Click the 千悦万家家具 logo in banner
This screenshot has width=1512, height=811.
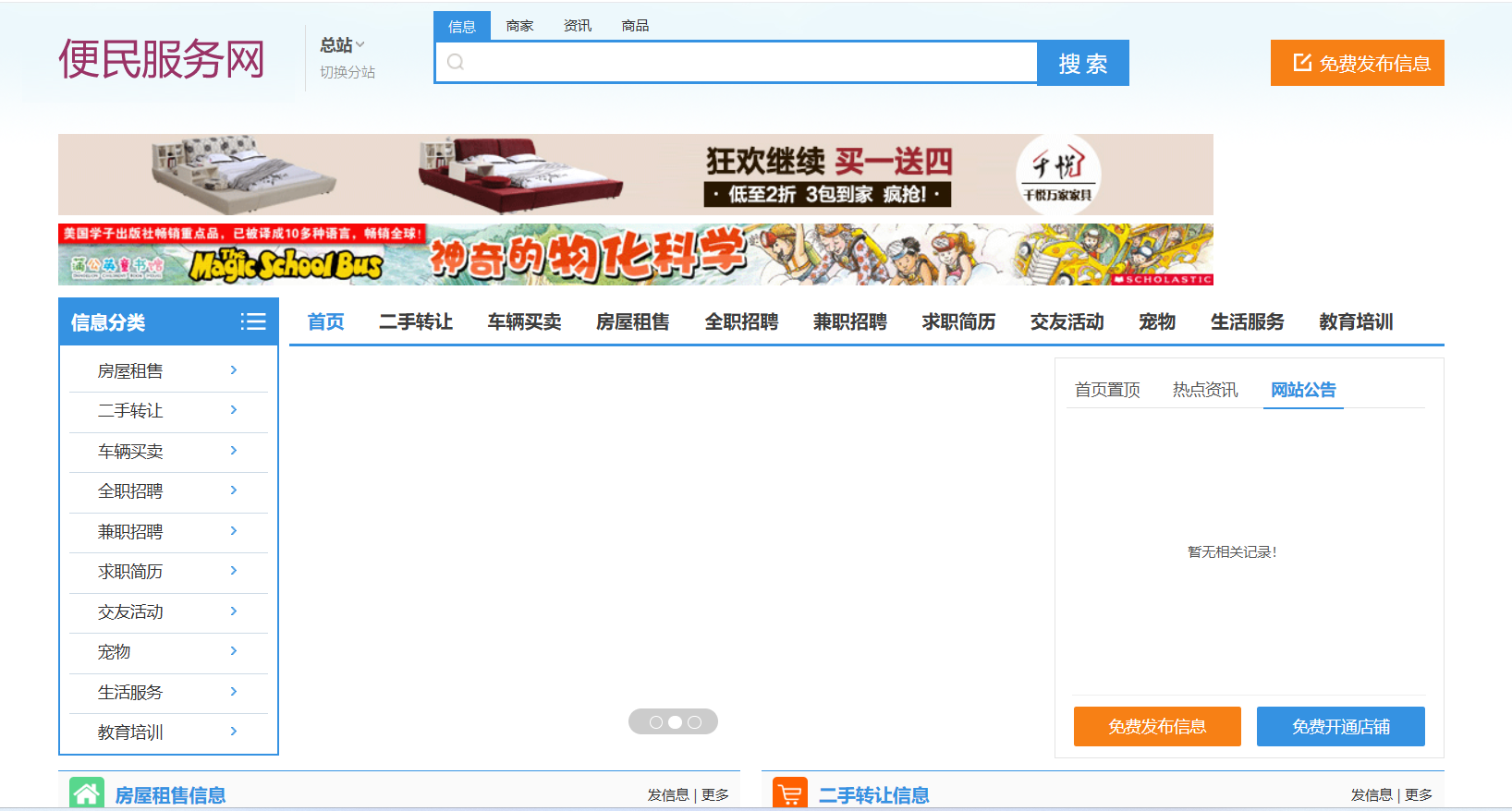(x=1057, y=175)
